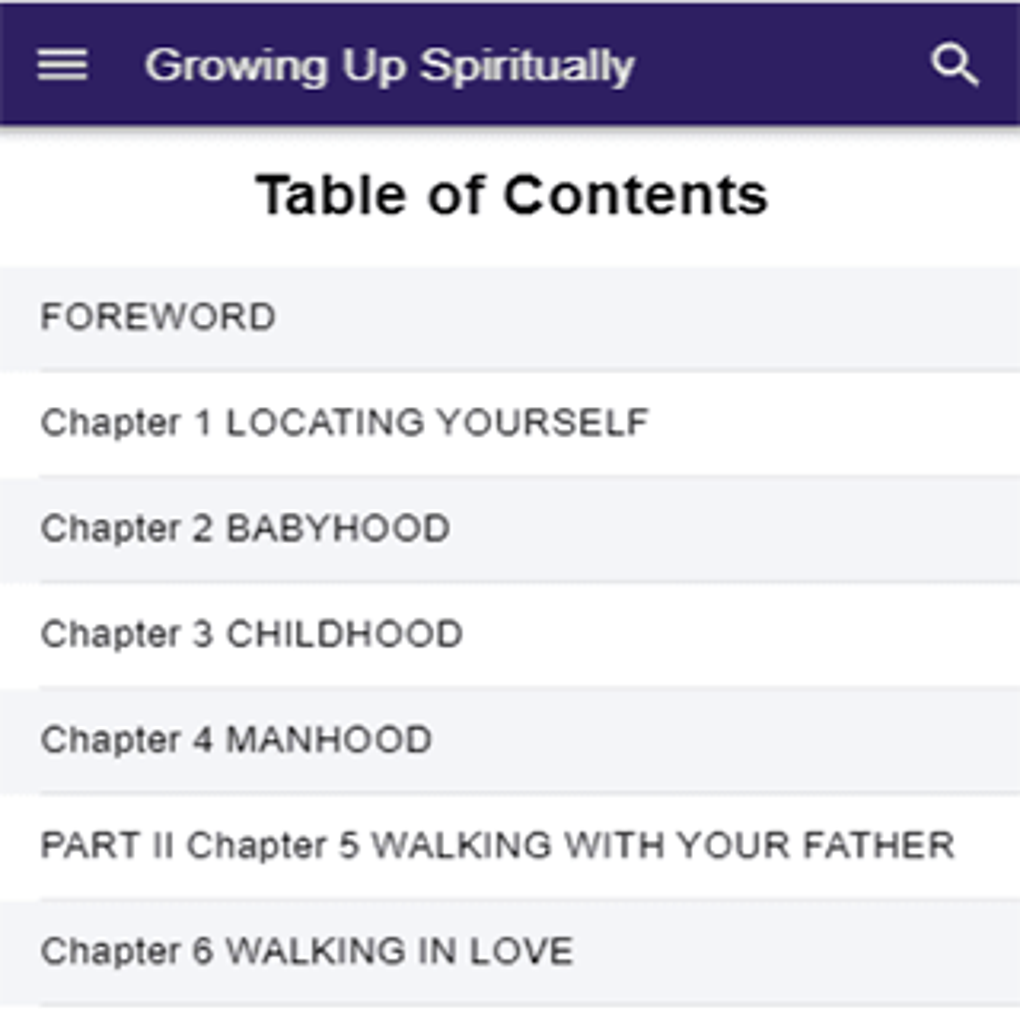Select Chapter 6 WALKING IN LOVE
The image size is (1020, 1020).
tap(510, 952)
